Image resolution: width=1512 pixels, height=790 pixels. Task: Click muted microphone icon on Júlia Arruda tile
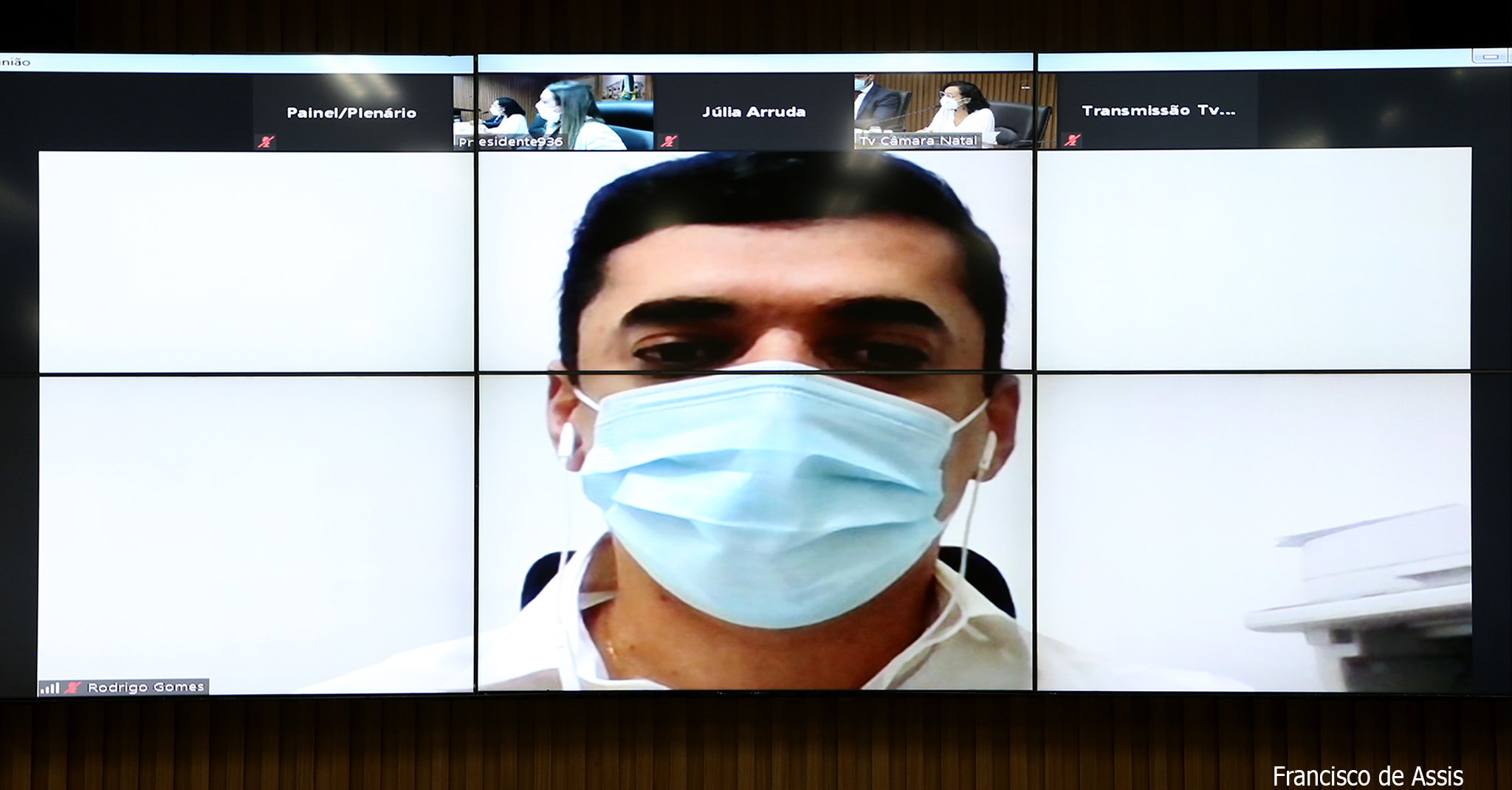(x=668, y=141)
